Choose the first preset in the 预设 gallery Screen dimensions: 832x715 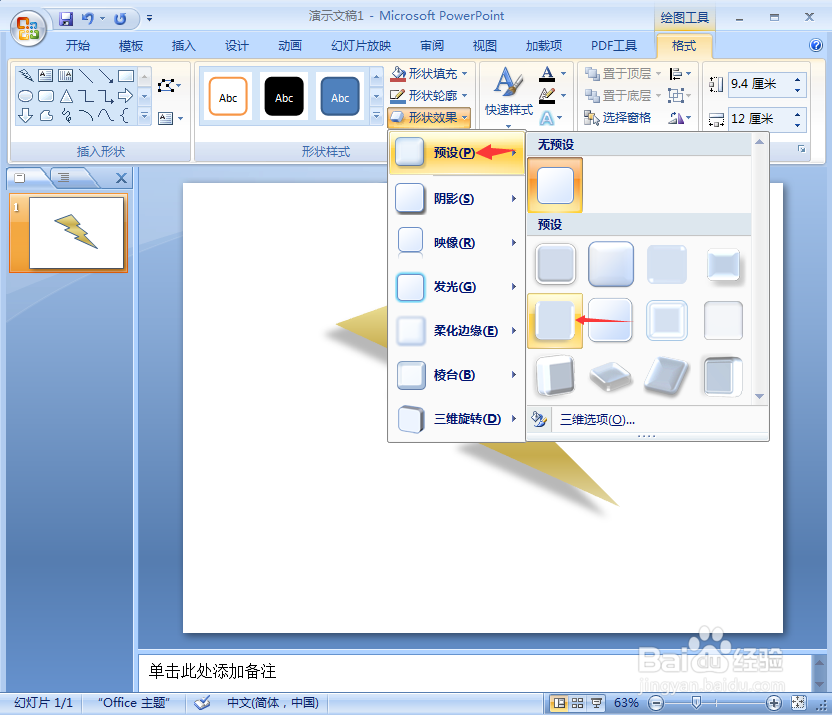click(x=555, y=264)
